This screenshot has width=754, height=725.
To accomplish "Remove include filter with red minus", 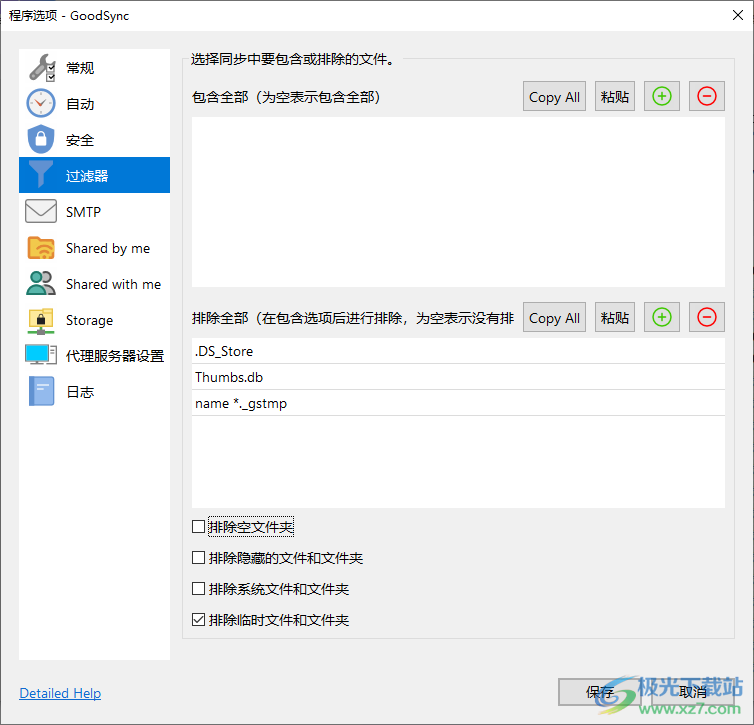I will 706,96.
